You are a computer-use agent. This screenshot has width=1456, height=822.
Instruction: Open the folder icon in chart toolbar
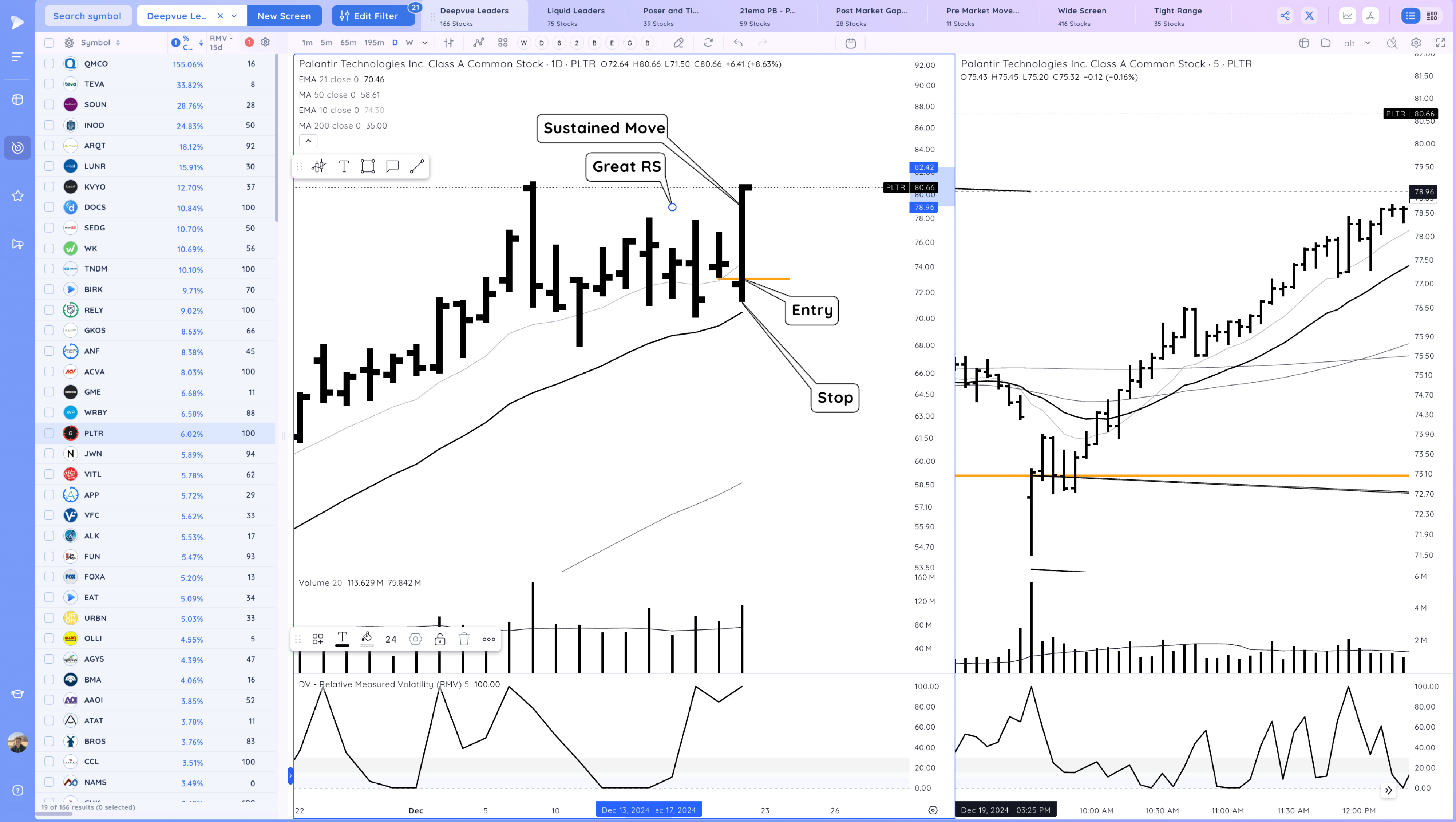click(1325, 42)
